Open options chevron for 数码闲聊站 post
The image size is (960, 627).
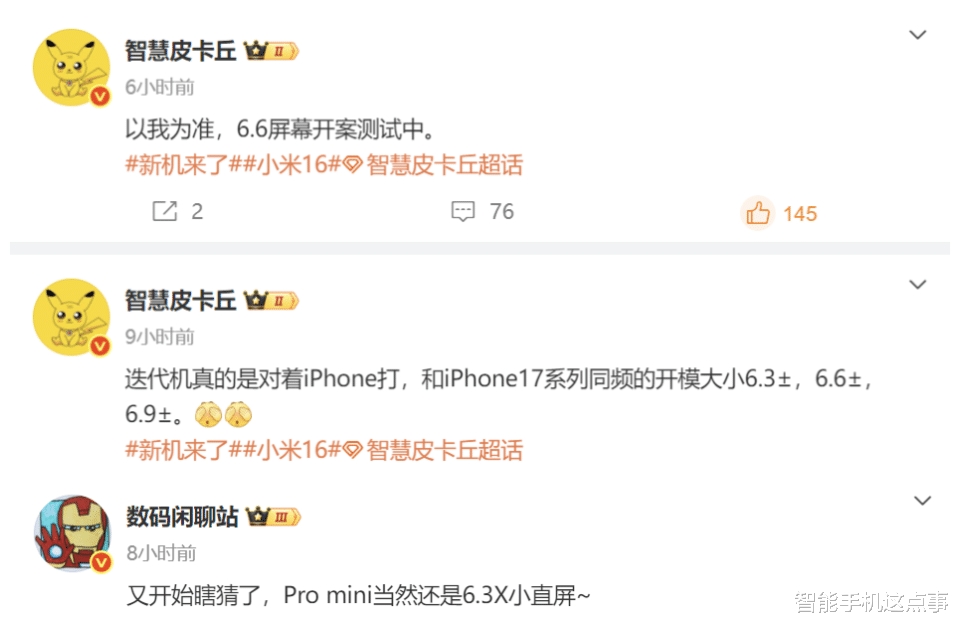tap(922, 501)
